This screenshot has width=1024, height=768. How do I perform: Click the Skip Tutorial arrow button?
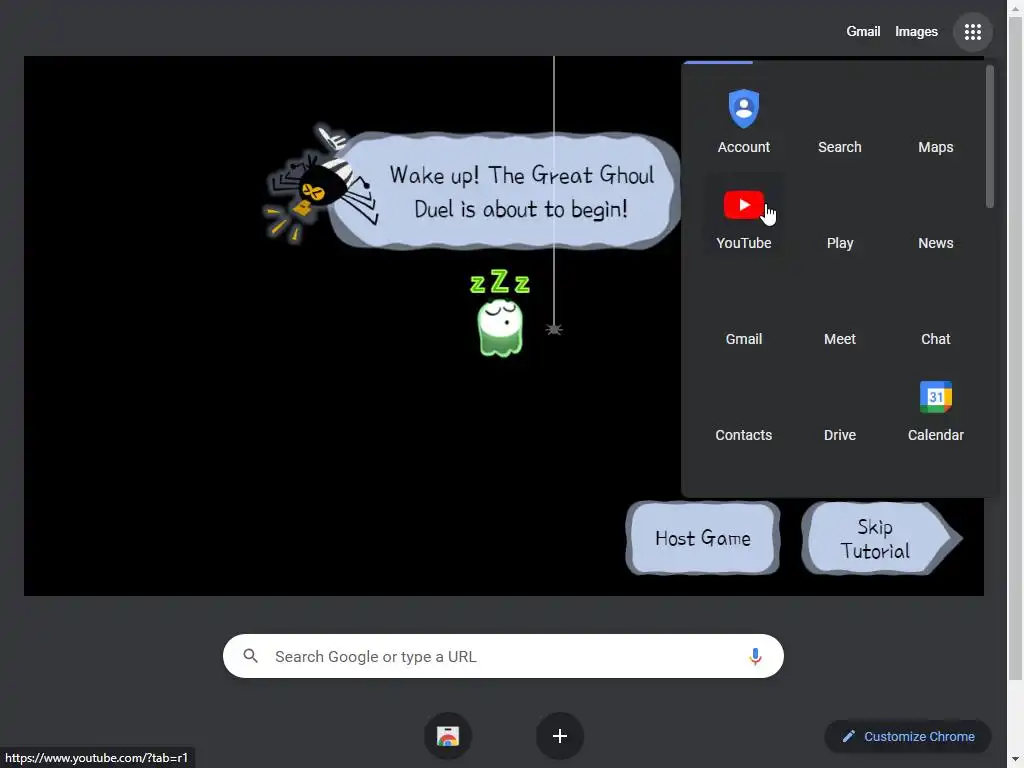881,538
